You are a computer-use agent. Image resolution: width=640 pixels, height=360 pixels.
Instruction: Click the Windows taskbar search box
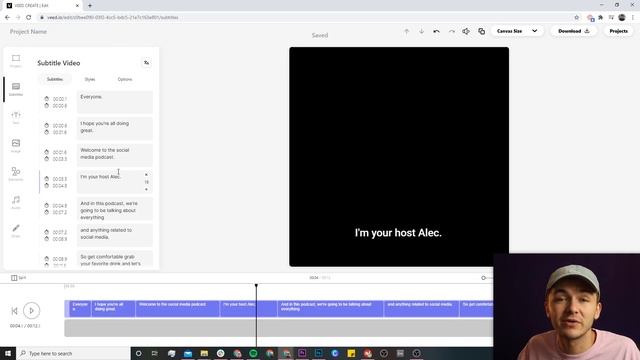pos(73,353)
